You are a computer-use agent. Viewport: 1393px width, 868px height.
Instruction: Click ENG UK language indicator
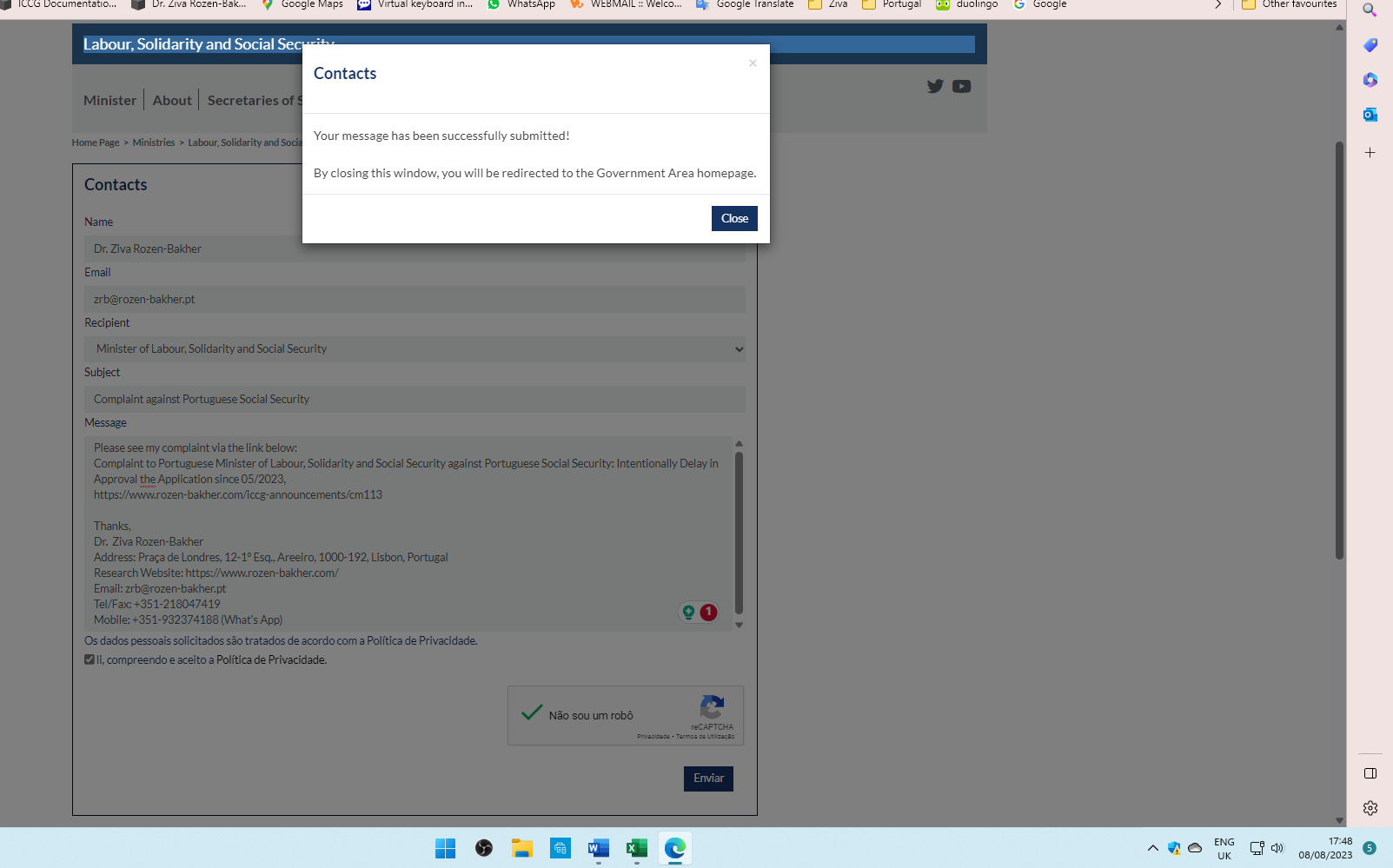(1224, 849)
